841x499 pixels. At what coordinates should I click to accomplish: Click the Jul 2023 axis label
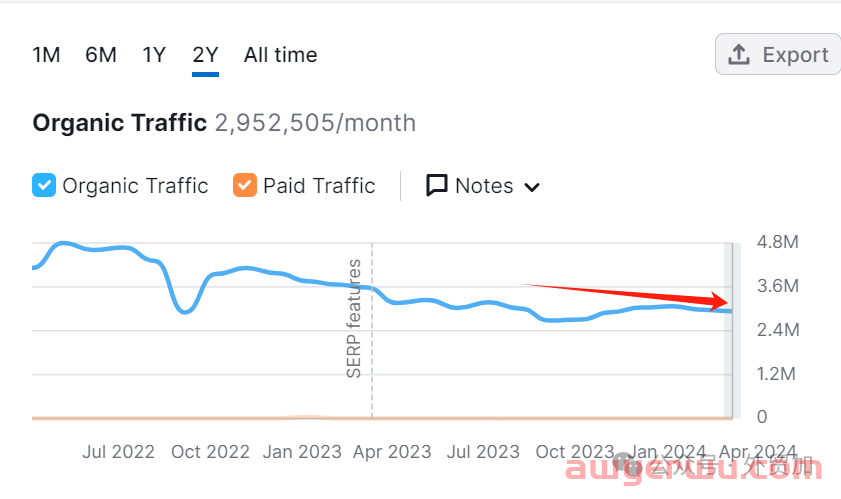click(x=483, y=452)
